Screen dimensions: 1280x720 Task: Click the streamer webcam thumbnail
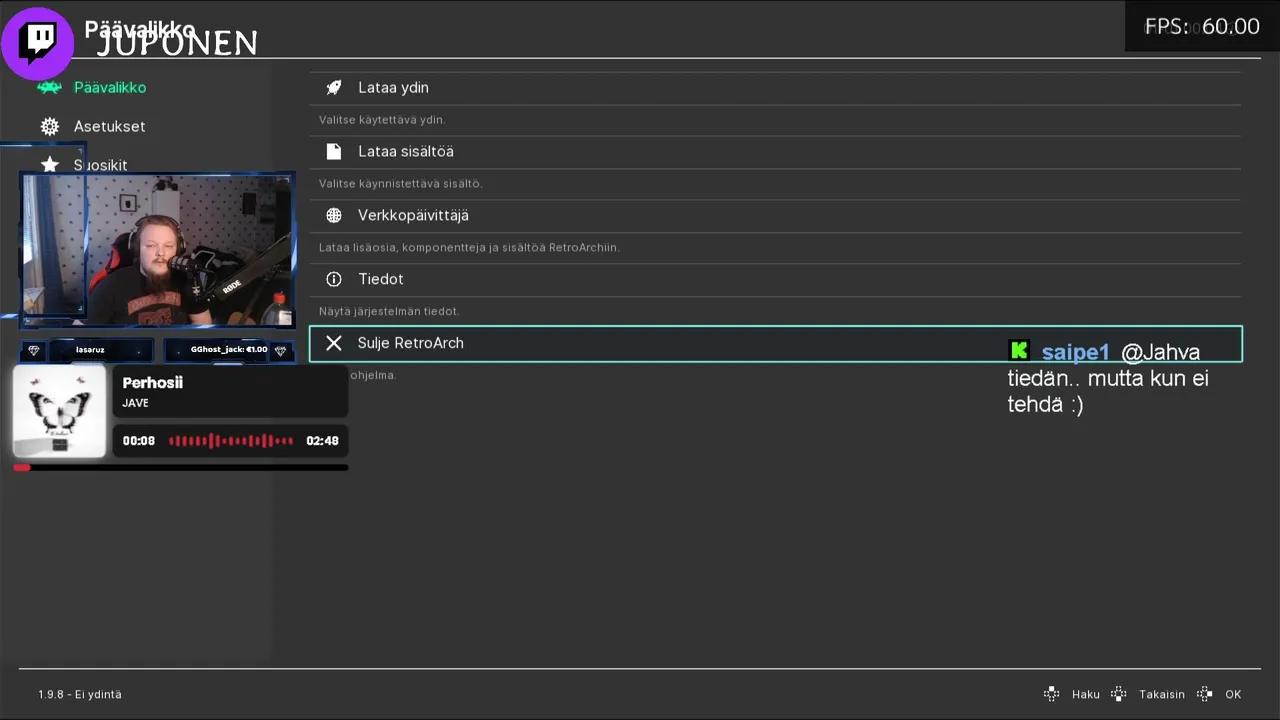point(157,249)
